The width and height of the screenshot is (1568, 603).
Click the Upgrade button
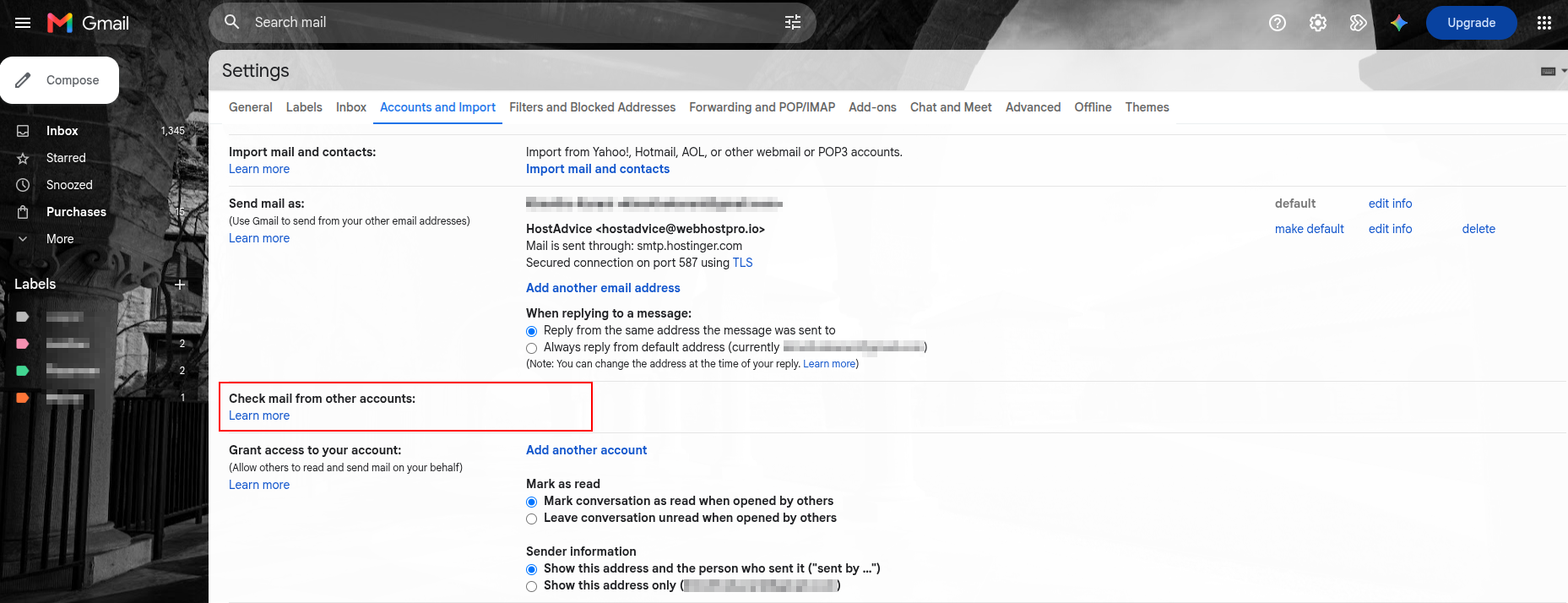tap(1471, 23)
